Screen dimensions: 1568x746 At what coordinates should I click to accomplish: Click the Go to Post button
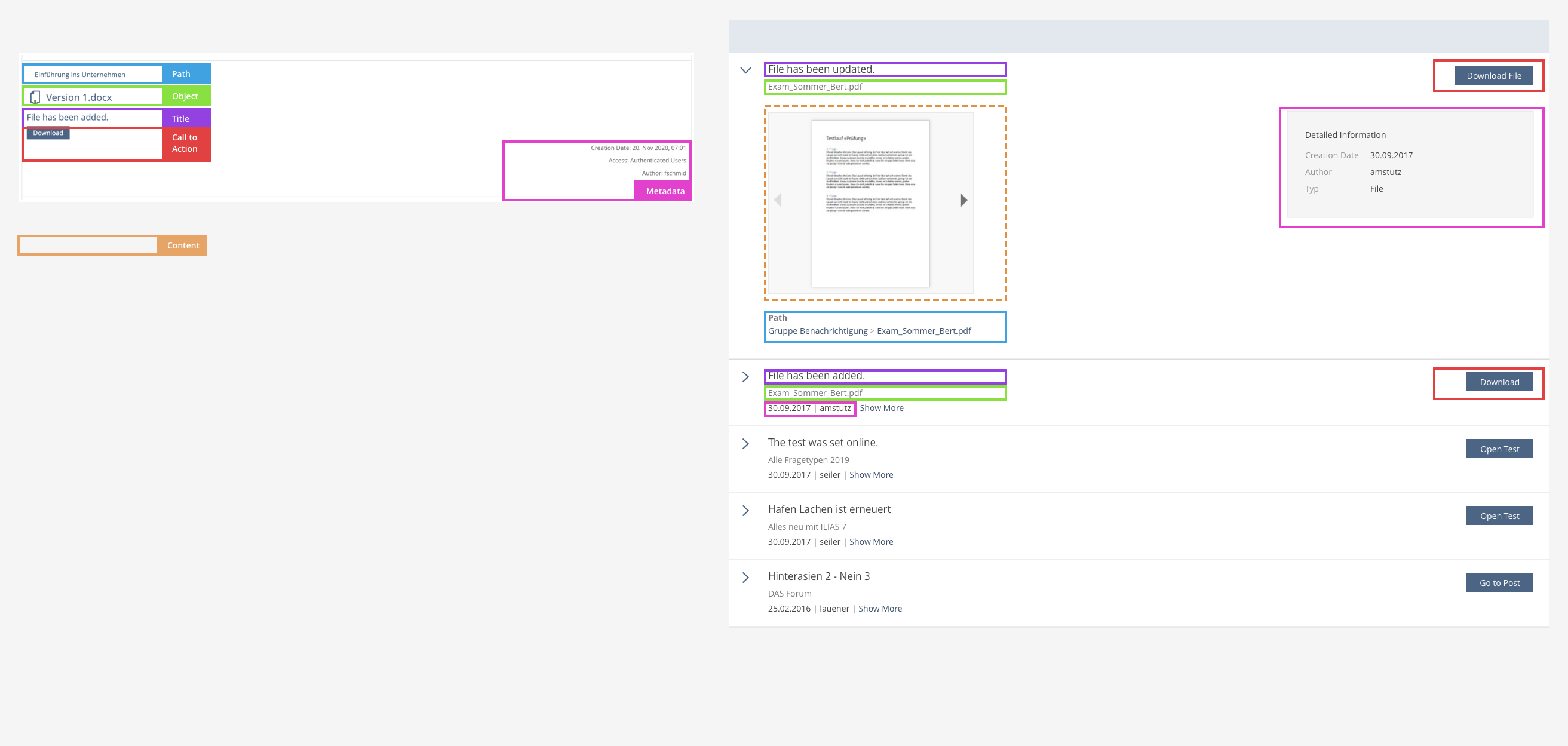pos(1499,583)
